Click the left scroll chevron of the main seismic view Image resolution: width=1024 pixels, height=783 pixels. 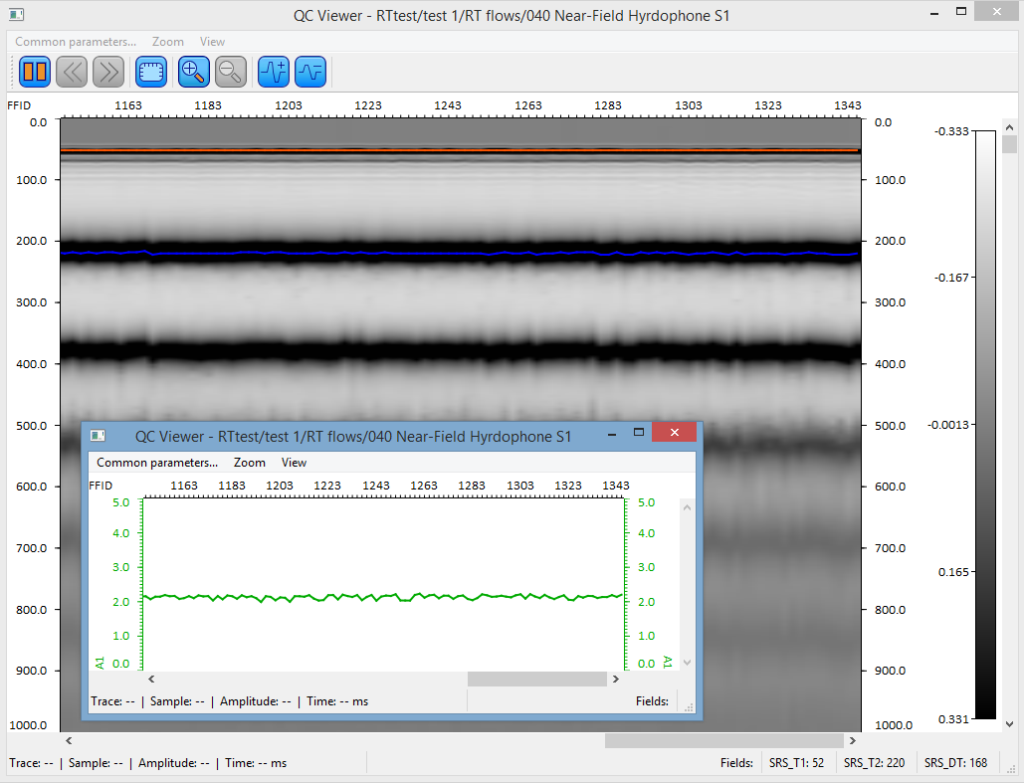coord(68,741)
